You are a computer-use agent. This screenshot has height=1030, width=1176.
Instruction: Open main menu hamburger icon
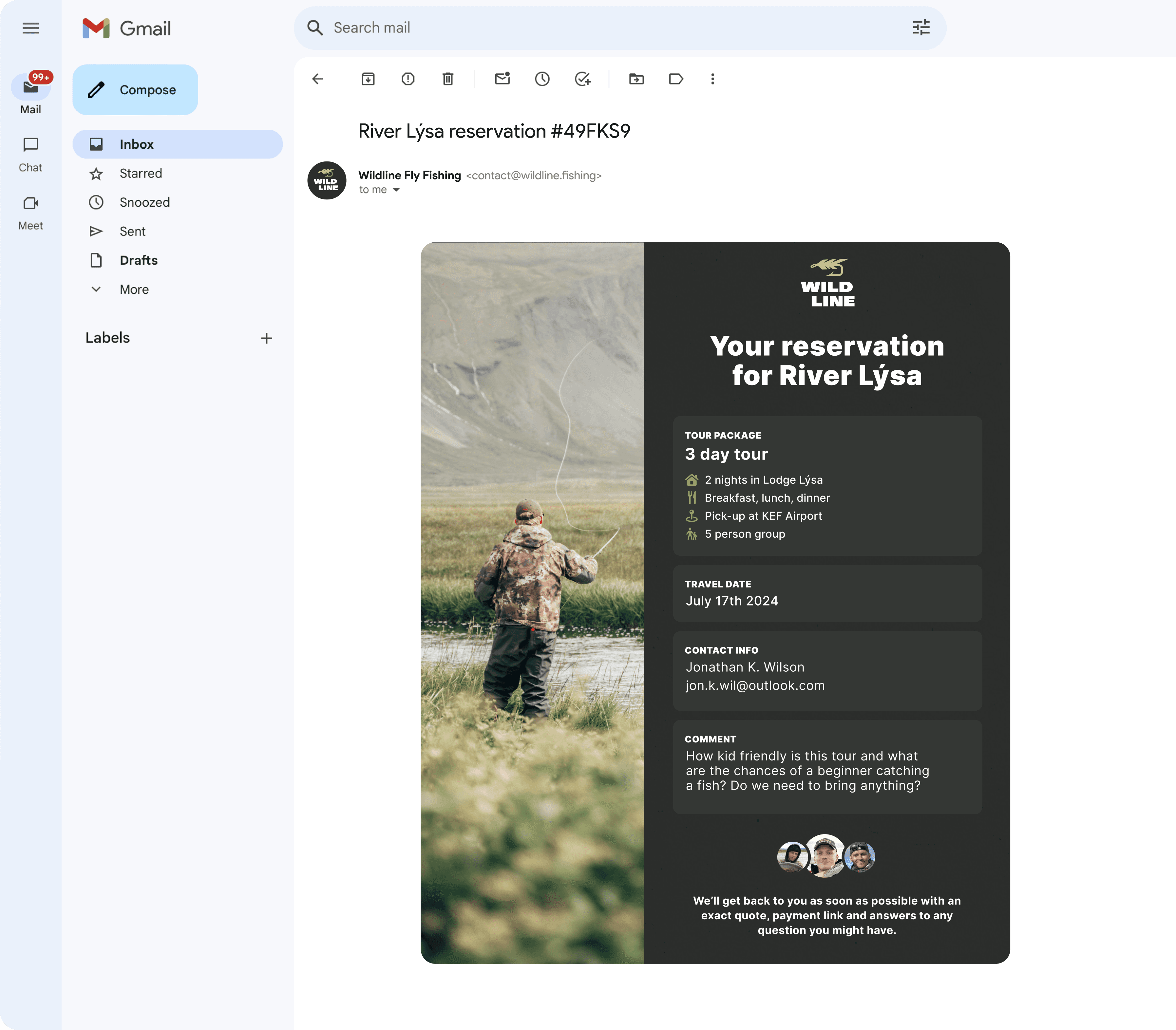tap(30, 28)
